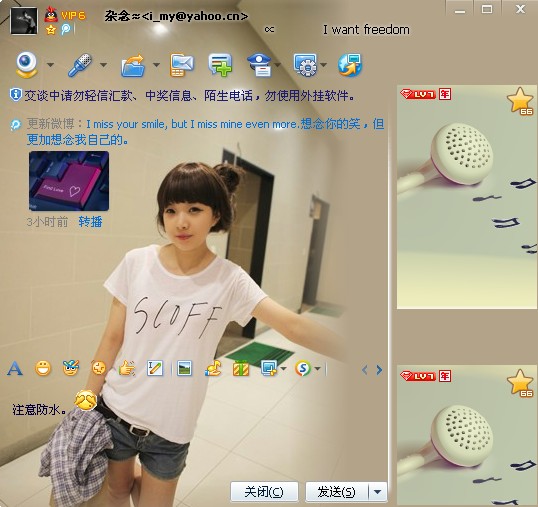Click contact name 杂念≈<i_my@yahoo.cn>
Screen dimensions: 538x507
[176, 16]
